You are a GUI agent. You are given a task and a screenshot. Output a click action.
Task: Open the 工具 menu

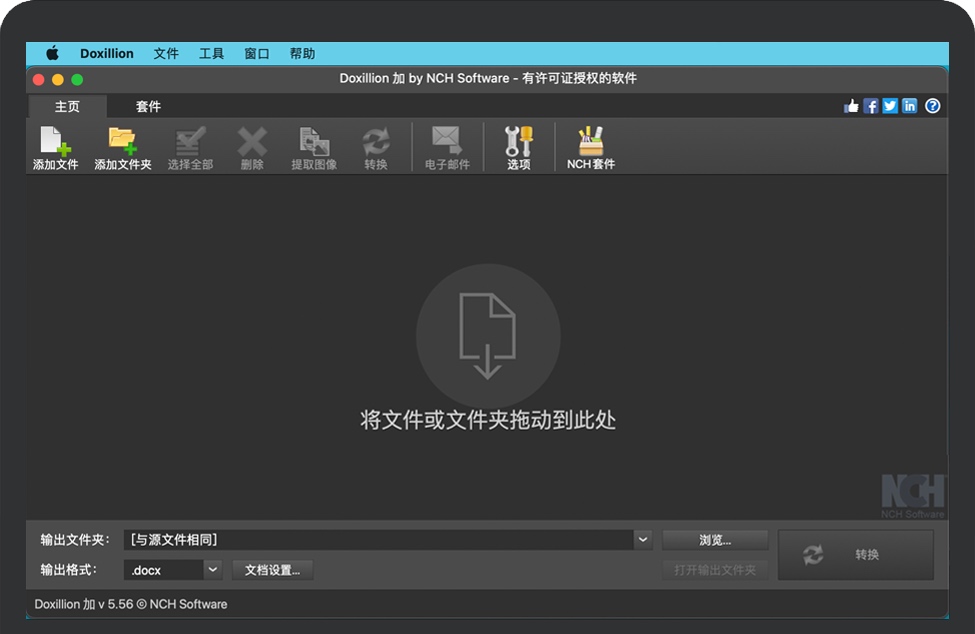tap(211, 53)
